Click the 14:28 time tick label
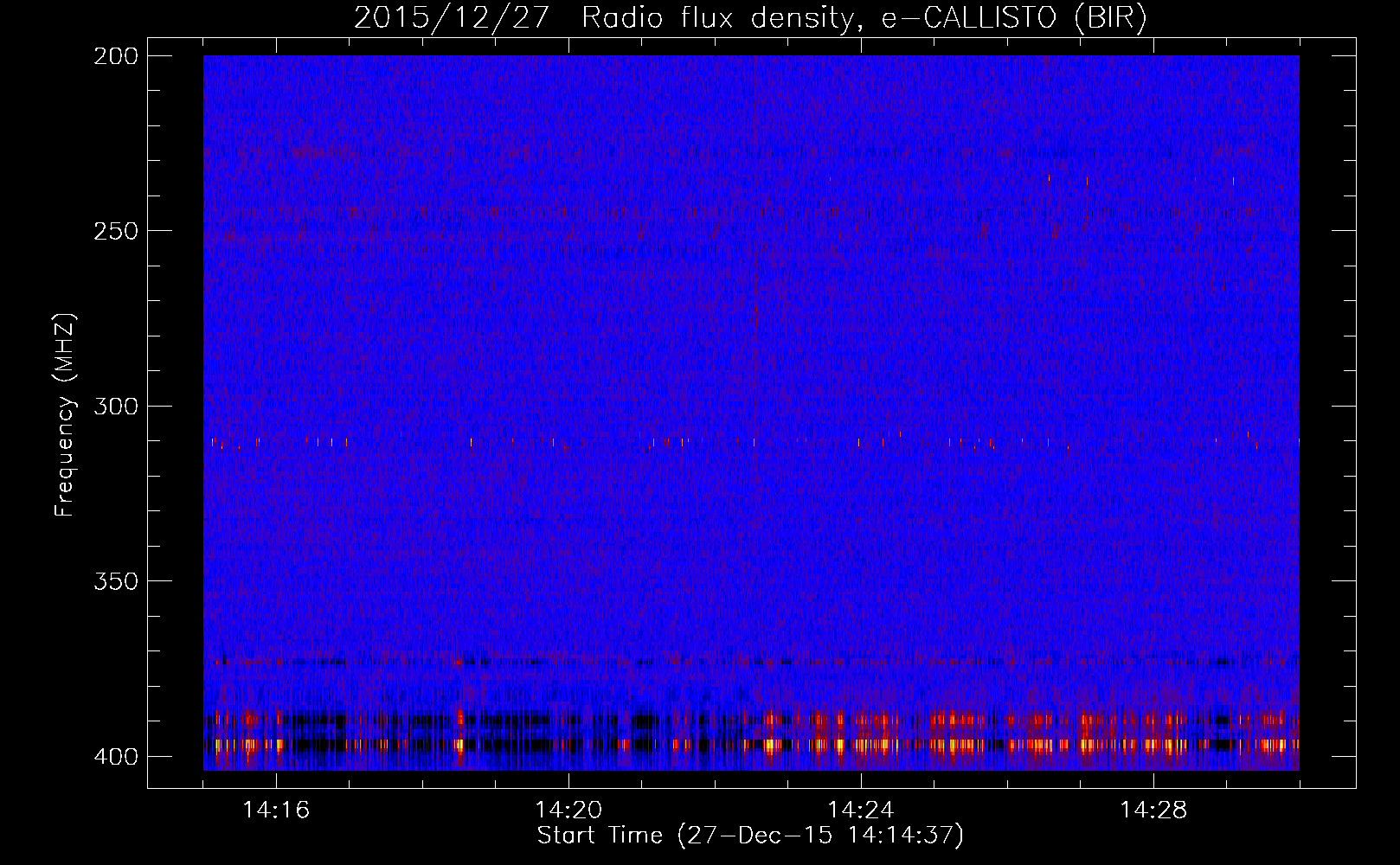1400x865 pixels. click(1153, 810)
